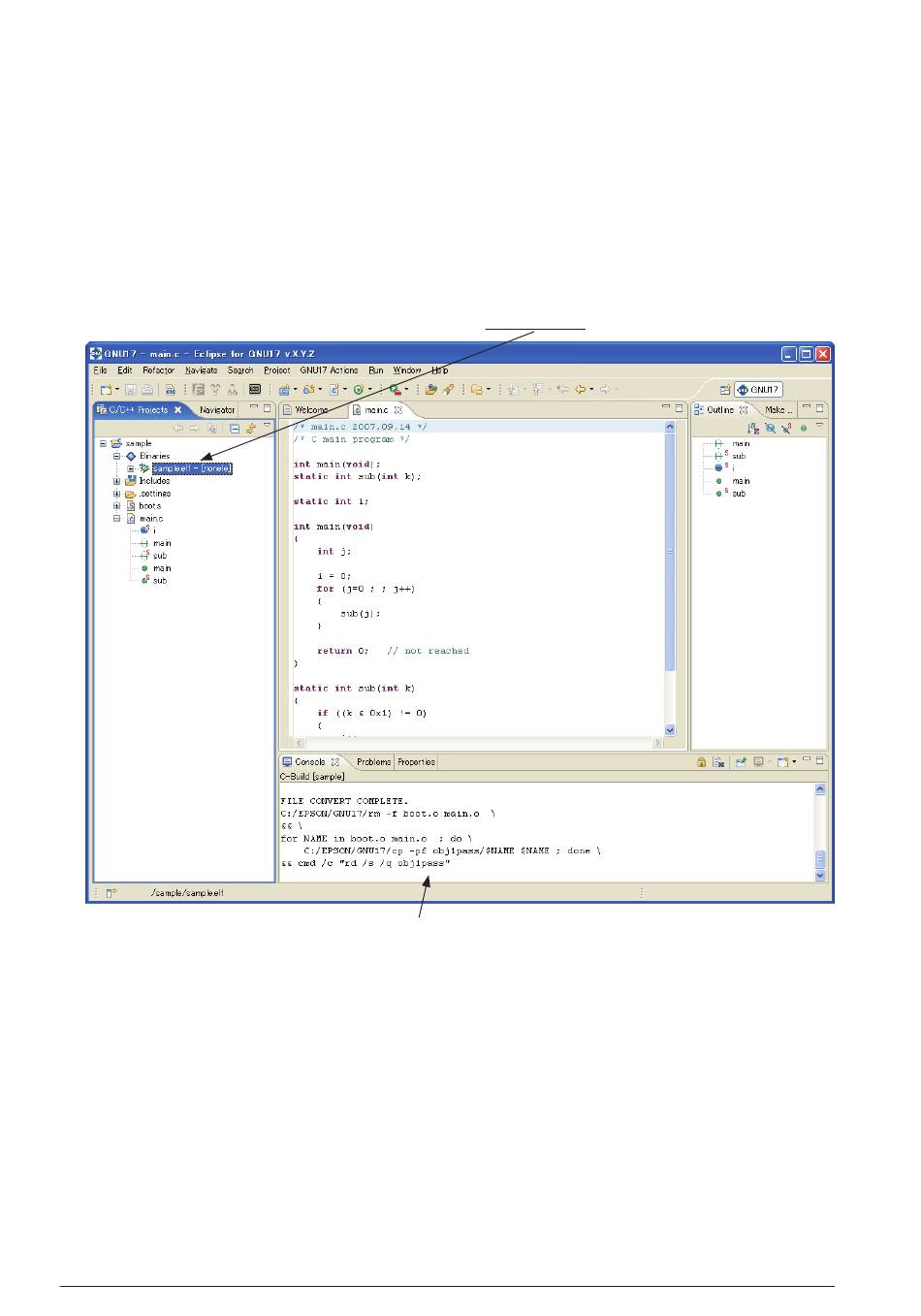Viewport: 921px width, 1316px height.
Task: Click the Forward navigation arrow in the main toolbar
Action: coord(605,390)
